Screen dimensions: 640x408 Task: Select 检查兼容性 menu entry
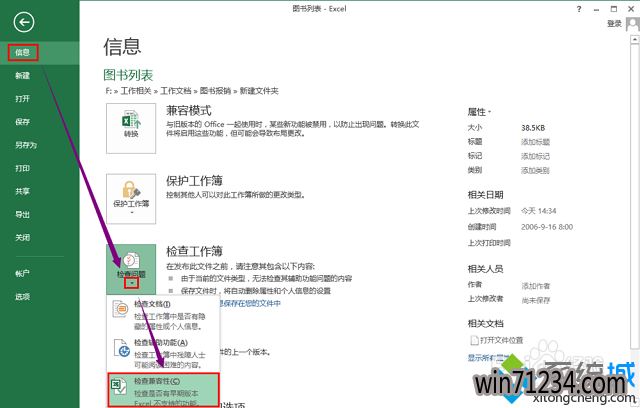(163, 390)
